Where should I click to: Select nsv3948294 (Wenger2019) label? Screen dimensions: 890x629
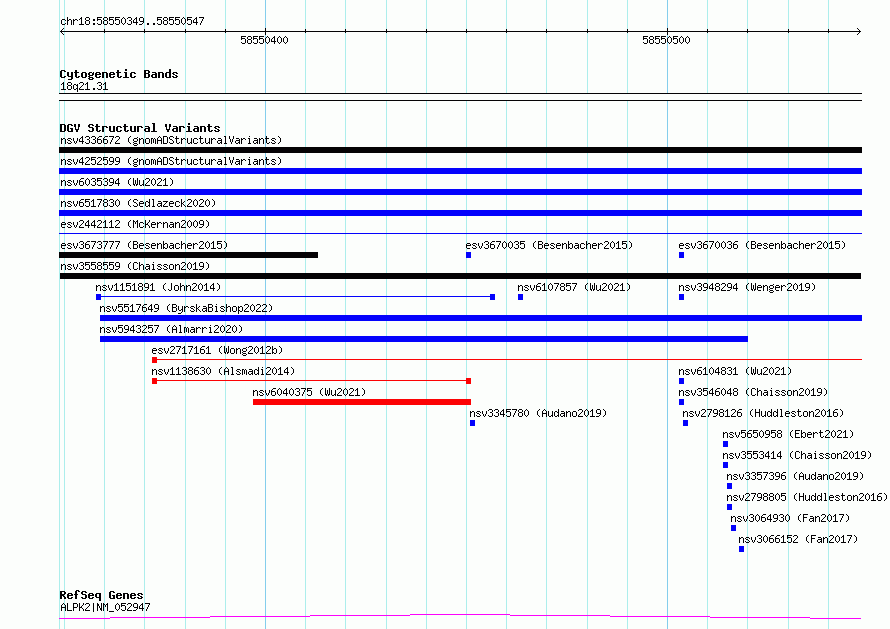coord(747,287)
